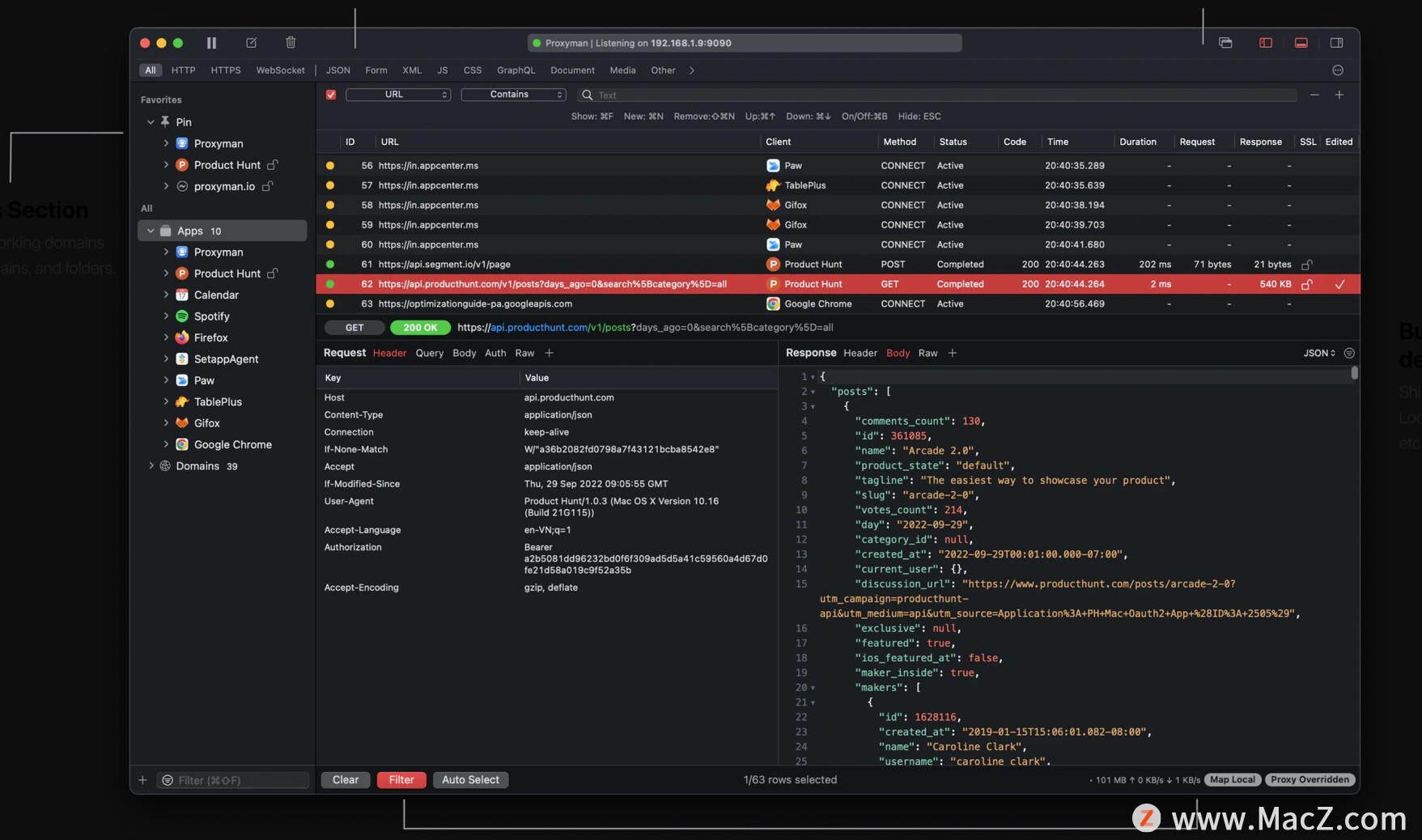The image size is (1422, 840).
Task: Remove filter row with the minus icon
Action: [1314, 95]
